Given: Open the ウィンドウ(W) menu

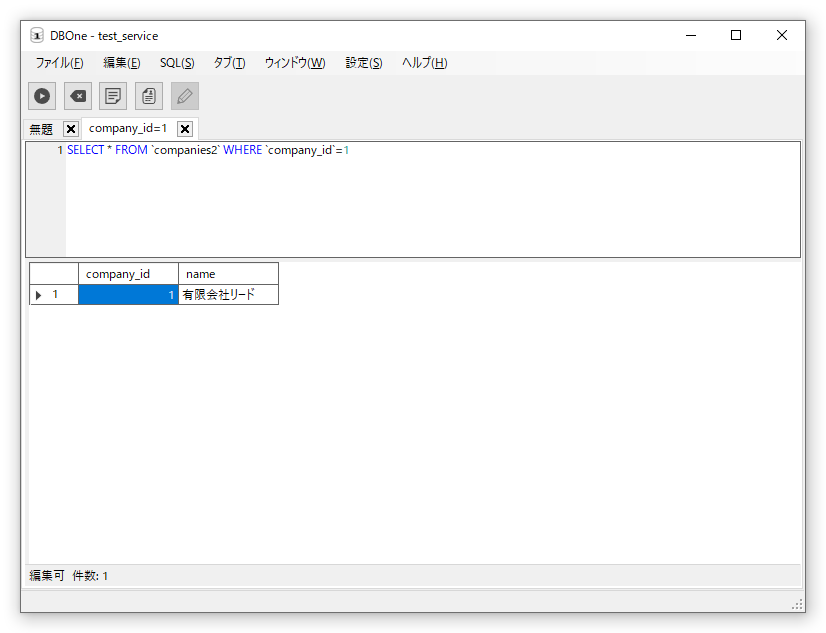Looking at the screenshot, I should (x=295, y=63).
